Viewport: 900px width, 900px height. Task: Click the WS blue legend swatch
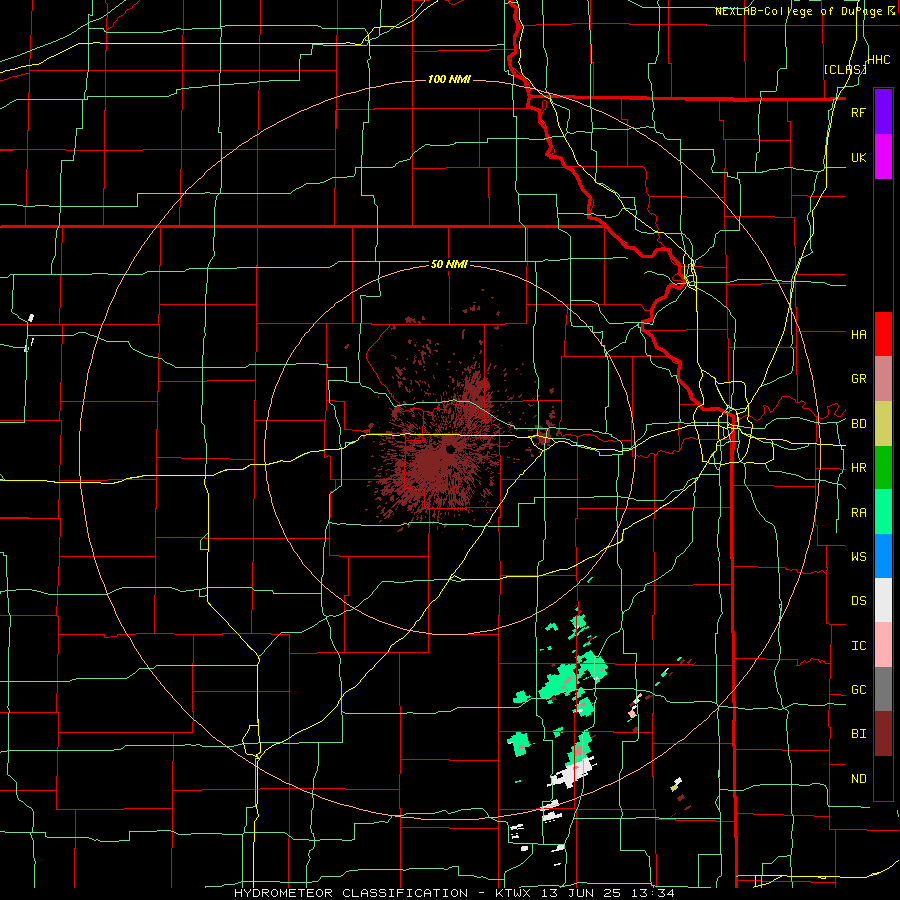(x=883, y=556)
